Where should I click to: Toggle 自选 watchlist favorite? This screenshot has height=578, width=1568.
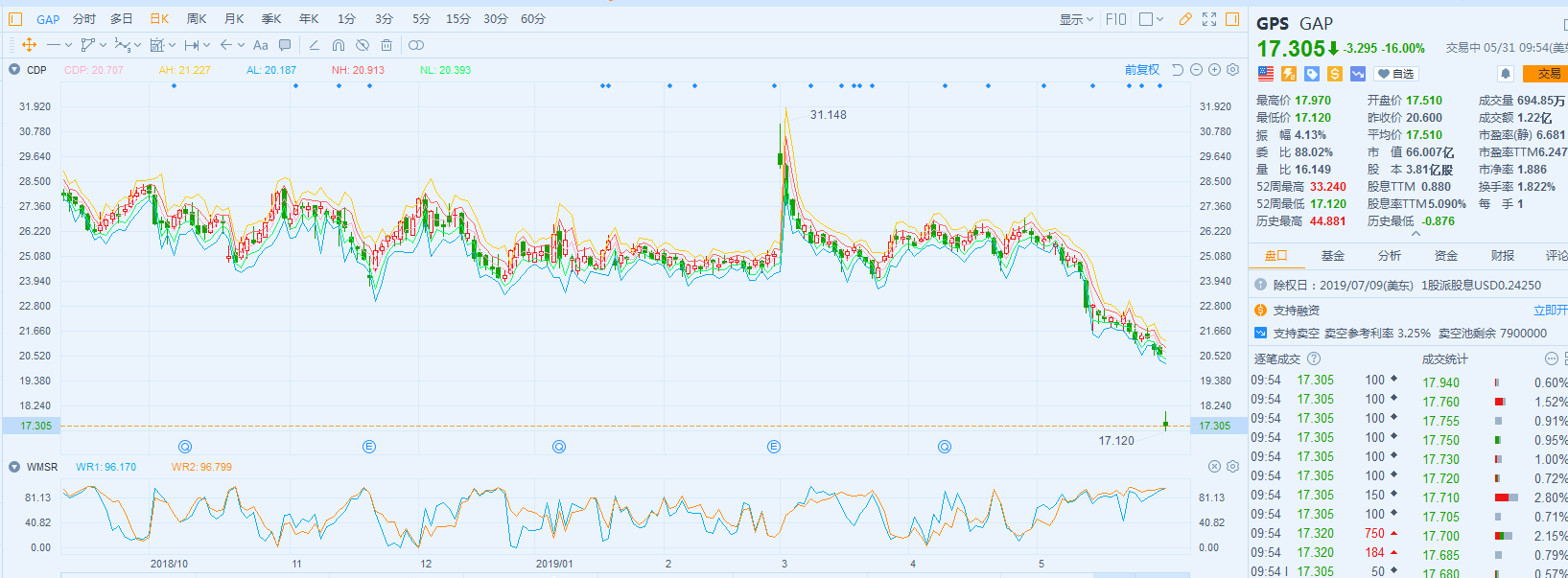tap(1395, 74)
